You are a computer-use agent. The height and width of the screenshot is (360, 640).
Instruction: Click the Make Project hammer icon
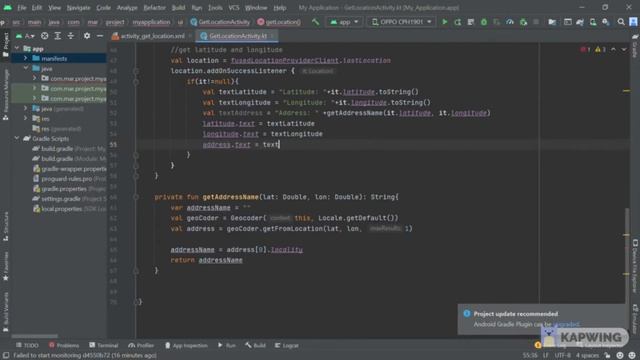[316, 22]
